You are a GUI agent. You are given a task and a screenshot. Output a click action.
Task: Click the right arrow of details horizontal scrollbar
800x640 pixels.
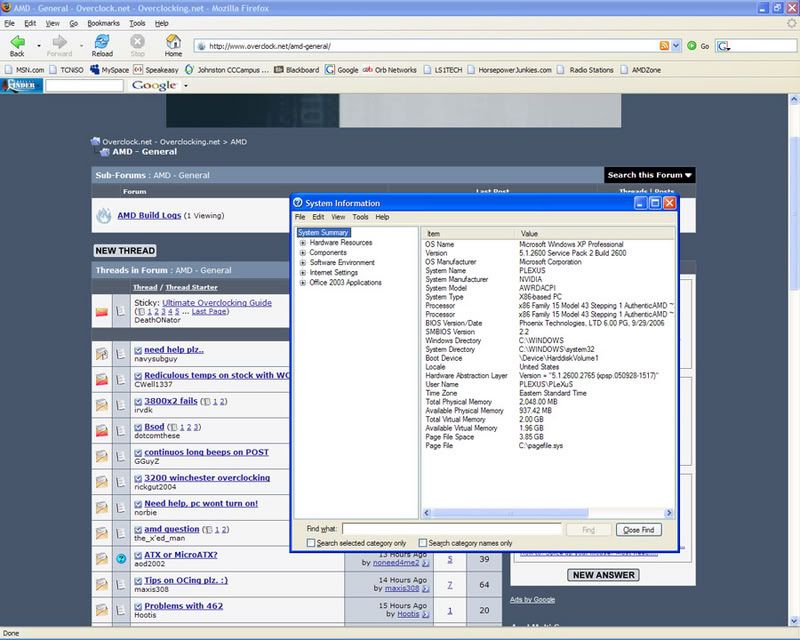tap(669, 513)
